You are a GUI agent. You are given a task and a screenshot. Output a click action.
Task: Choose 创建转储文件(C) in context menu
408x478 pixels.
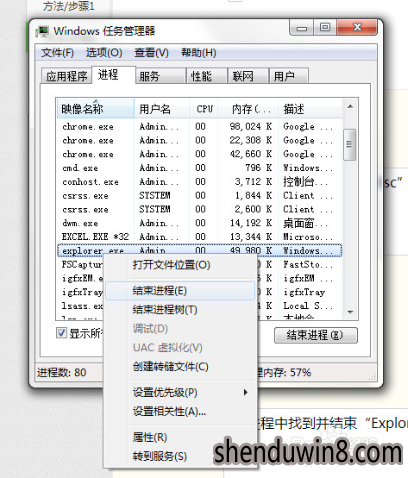(x=180, y=367)
